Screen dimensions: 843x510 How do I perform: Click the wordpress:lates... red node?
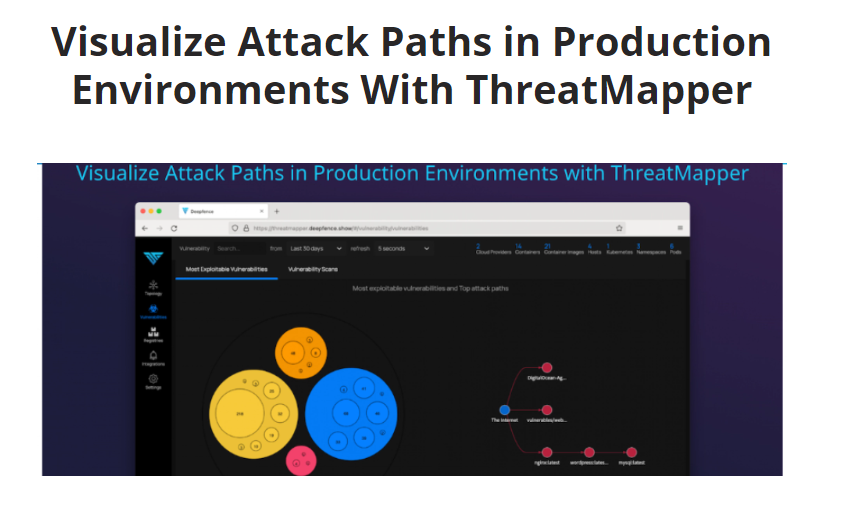(589, 452)
